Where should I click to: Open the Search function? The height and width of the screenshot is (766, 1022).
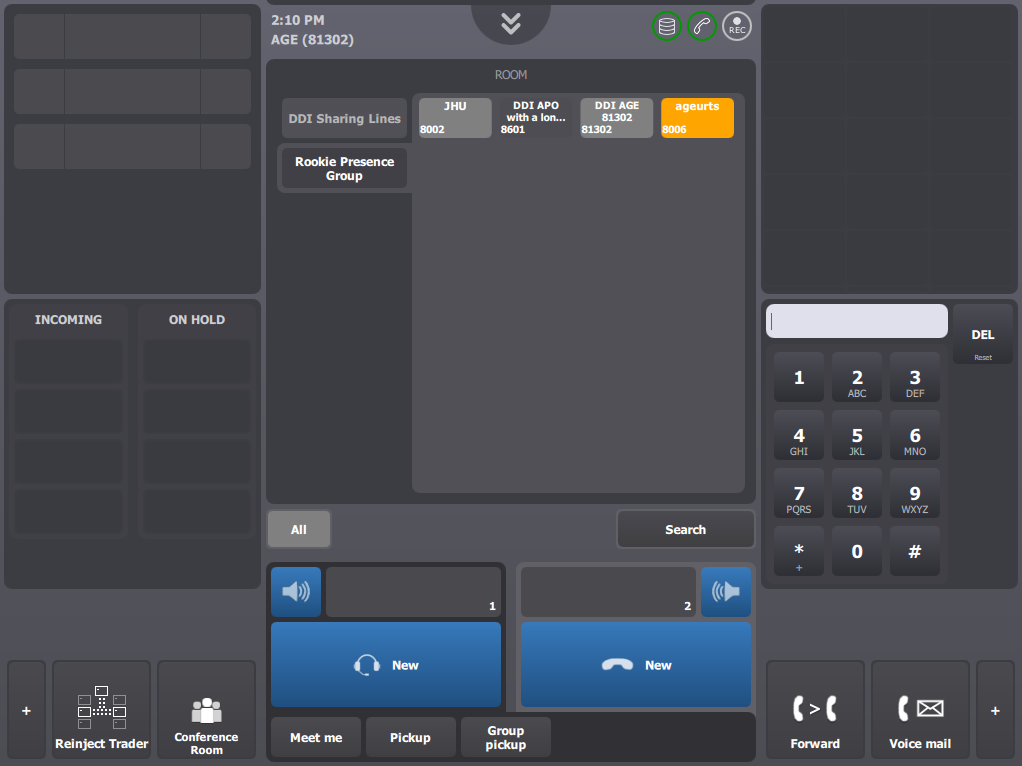[x=686, y=529]
